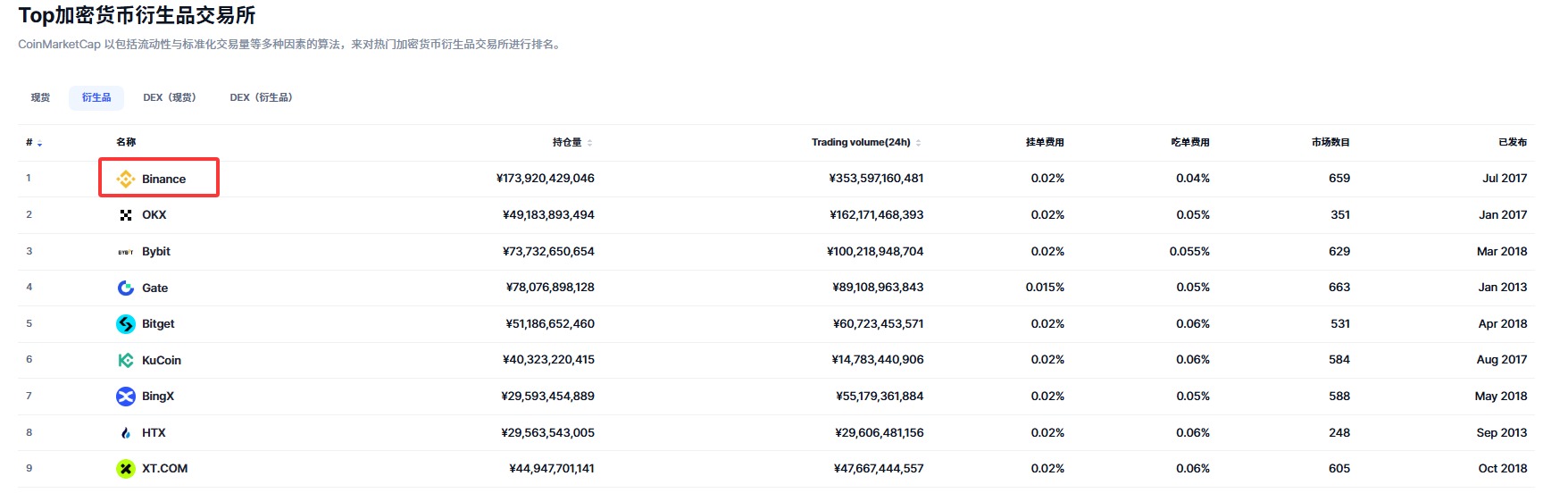Click Binance market count 659

point(1339,179)
